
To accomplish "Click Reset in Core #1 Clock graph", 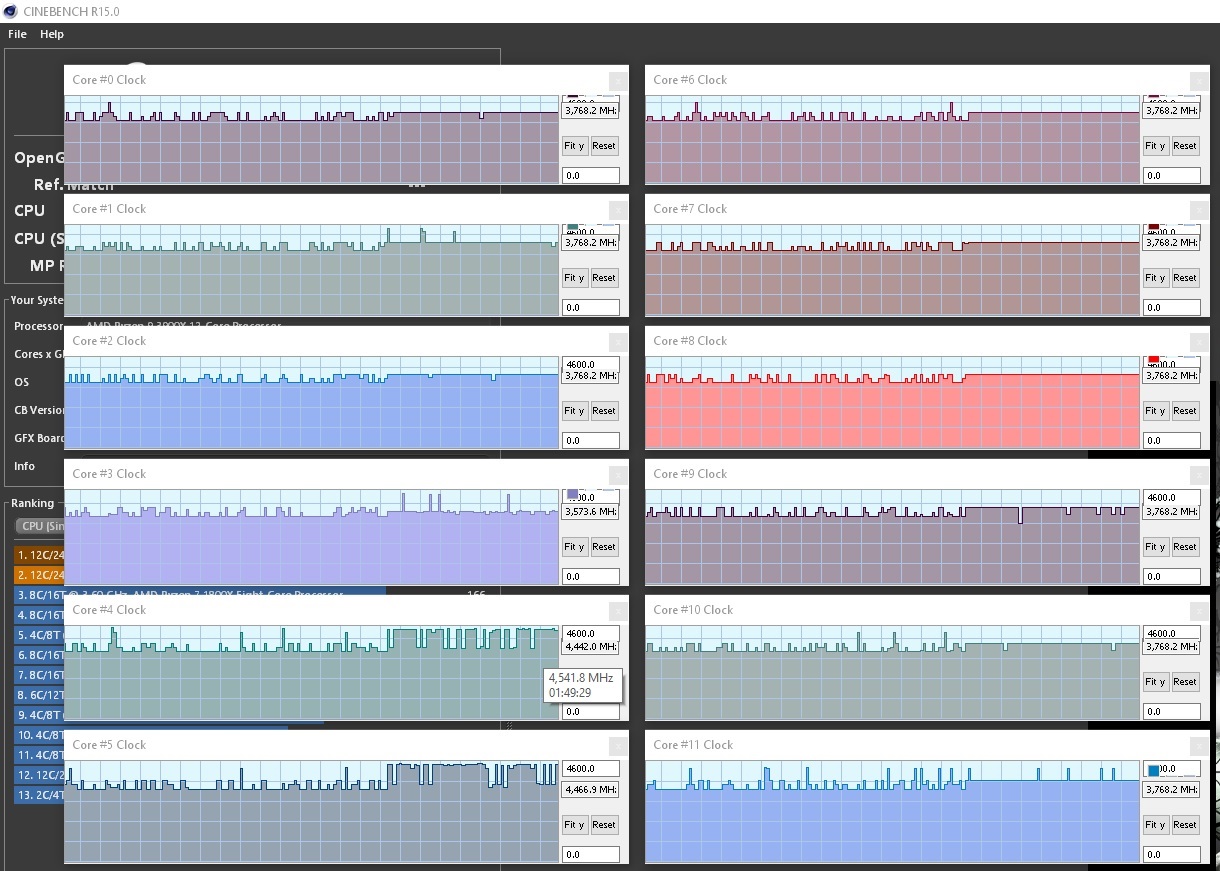I will (604, 278).
